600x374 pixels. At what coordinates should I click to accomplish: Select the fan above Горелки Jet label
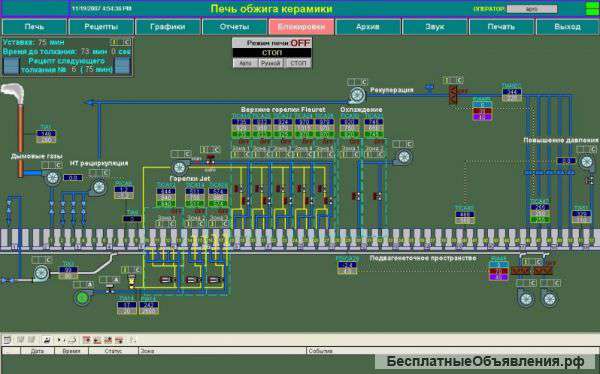179,167
